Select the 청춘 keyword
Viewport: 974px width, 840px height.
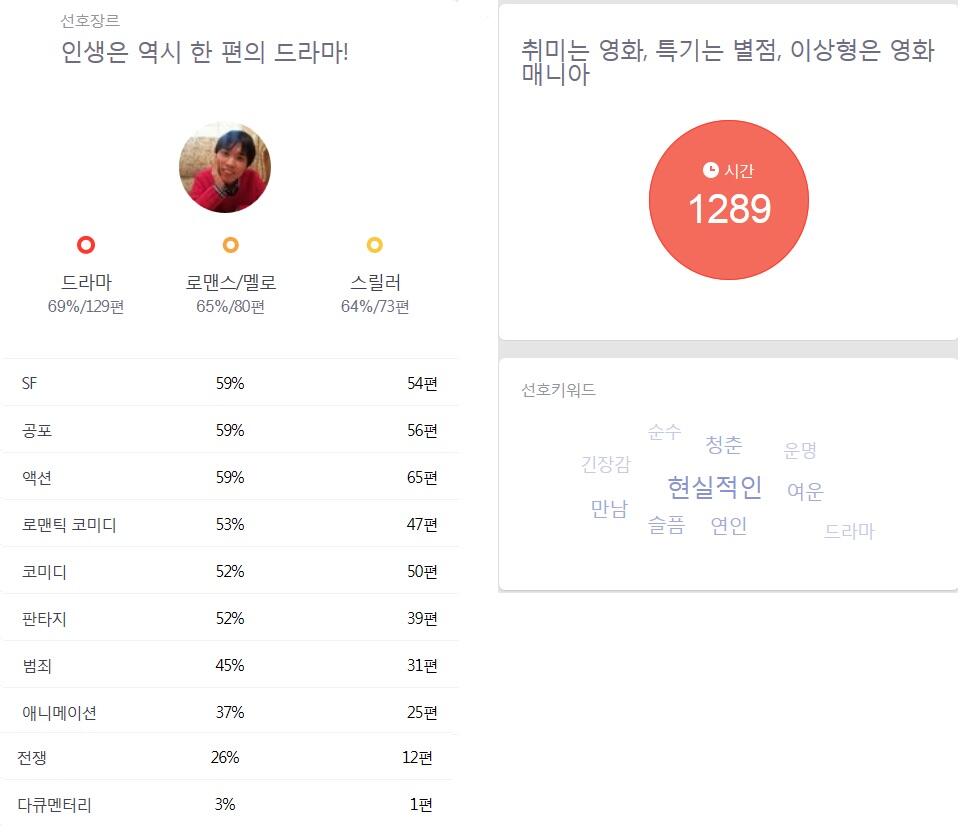pos(723,444)
